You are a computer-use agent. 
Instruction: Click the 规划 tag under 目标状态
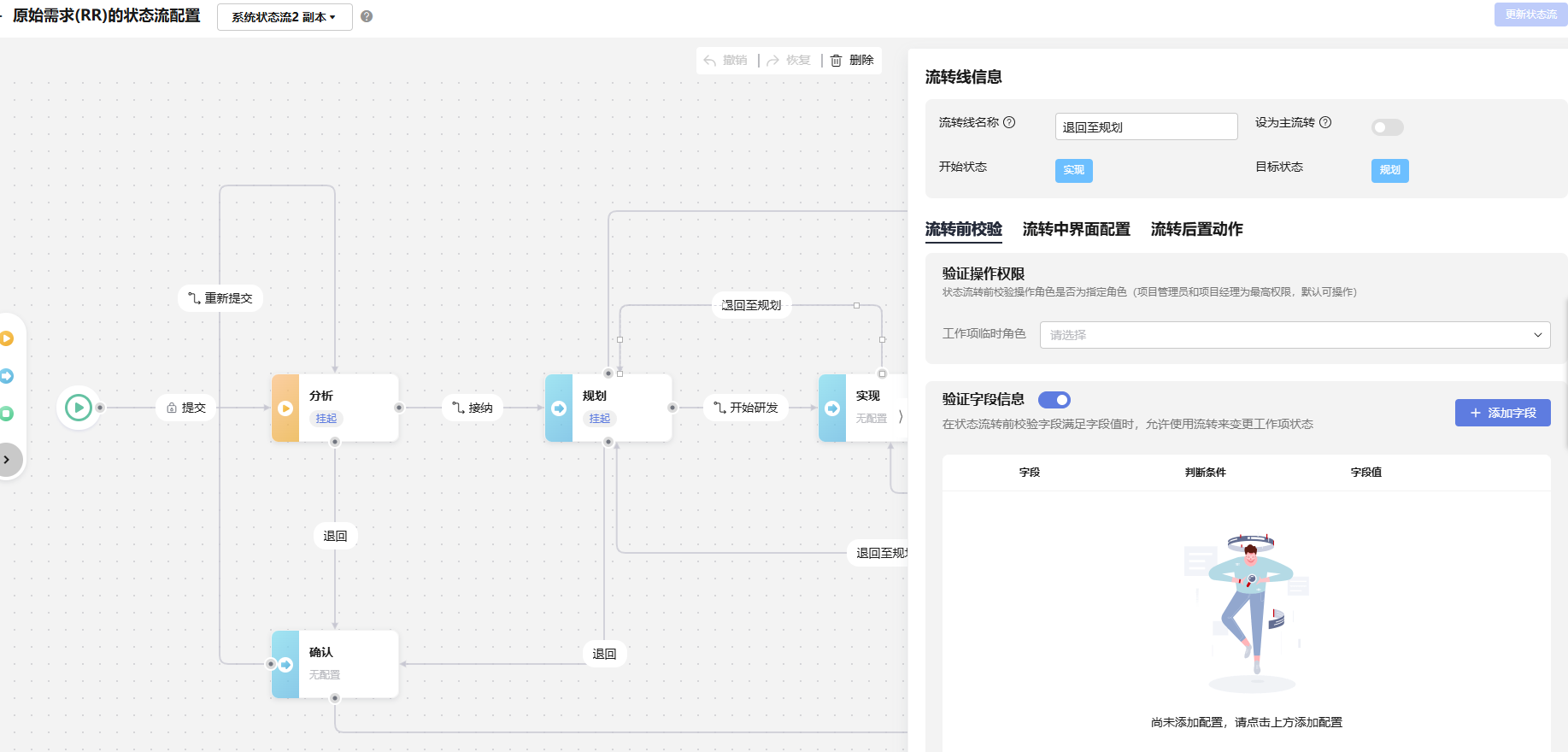[1390, 170]
